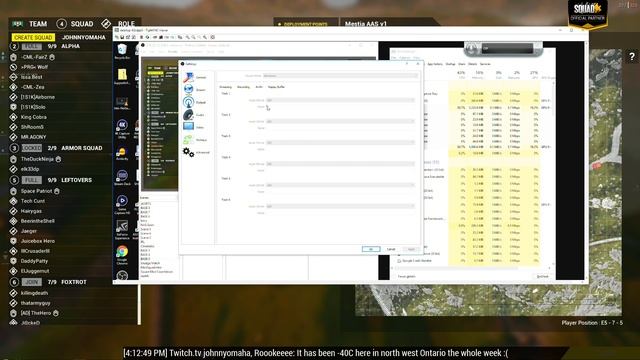Switch to Recording tab in Output settings
Viewport: 640px width, 360px height.
point(243,87)
